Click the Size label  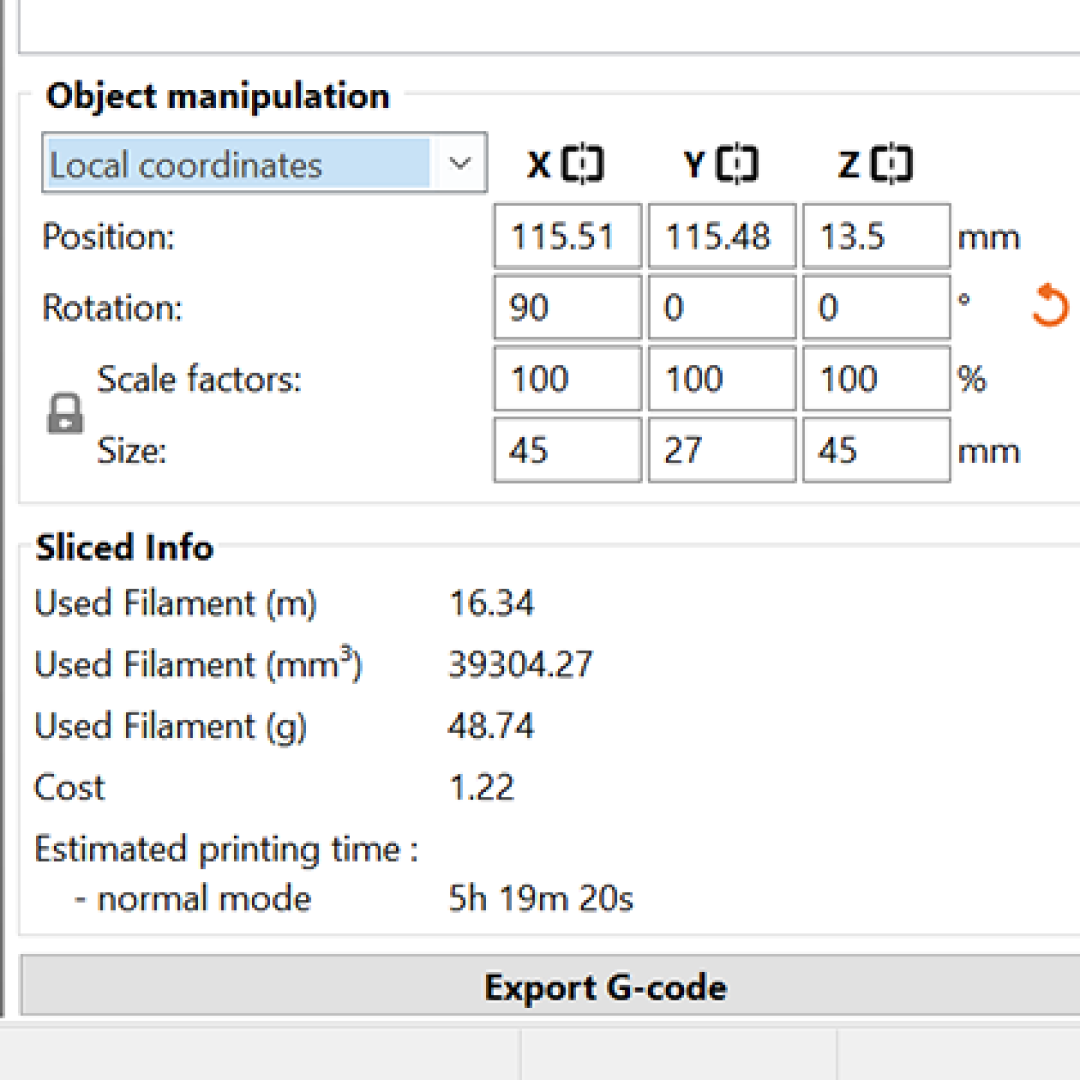tap(132, 451)
